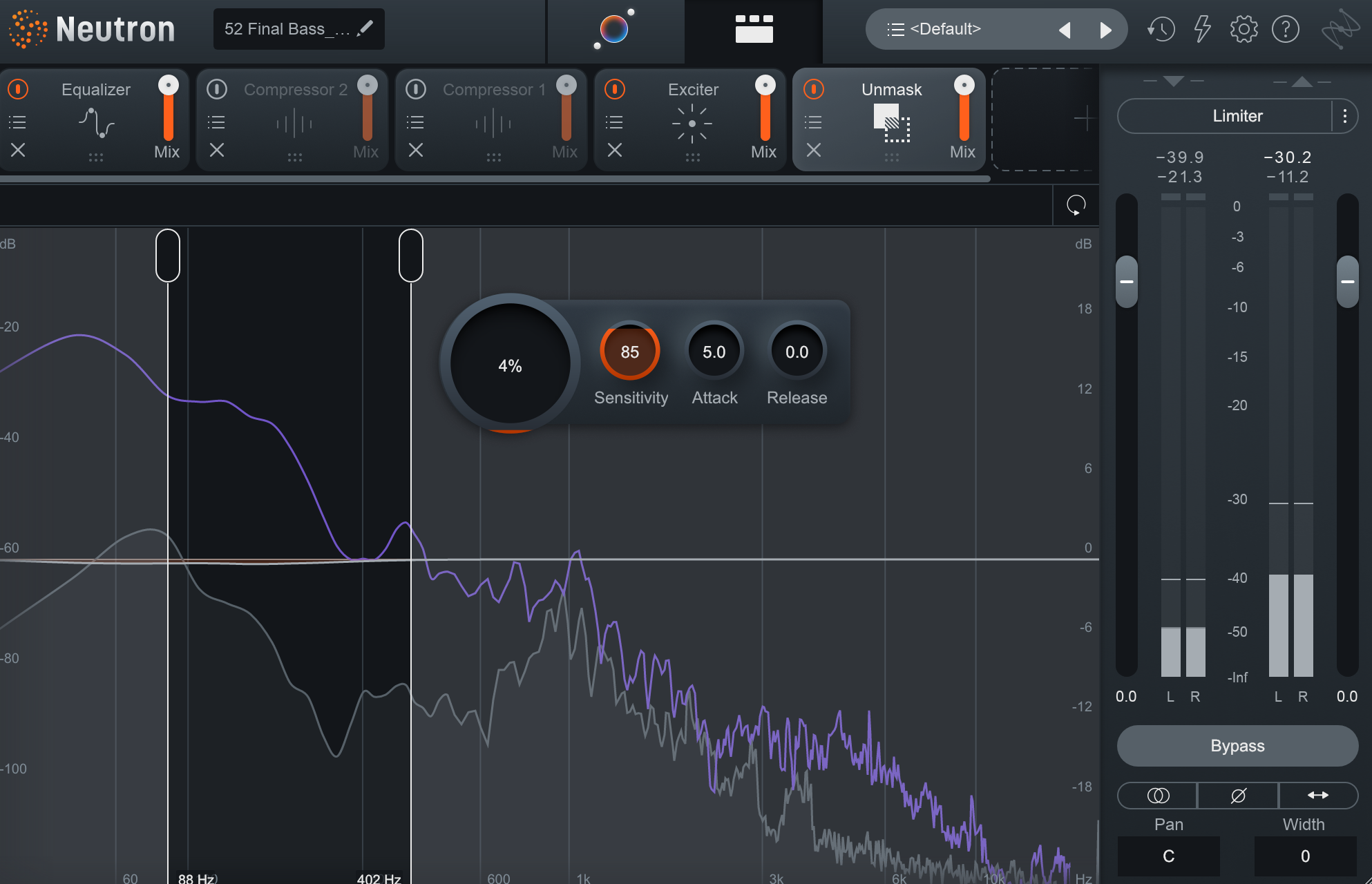Image resolution: width=1372 pixels, height=884 pixels.
Task: Click the Width value field
Action: tap(1306, 856)
